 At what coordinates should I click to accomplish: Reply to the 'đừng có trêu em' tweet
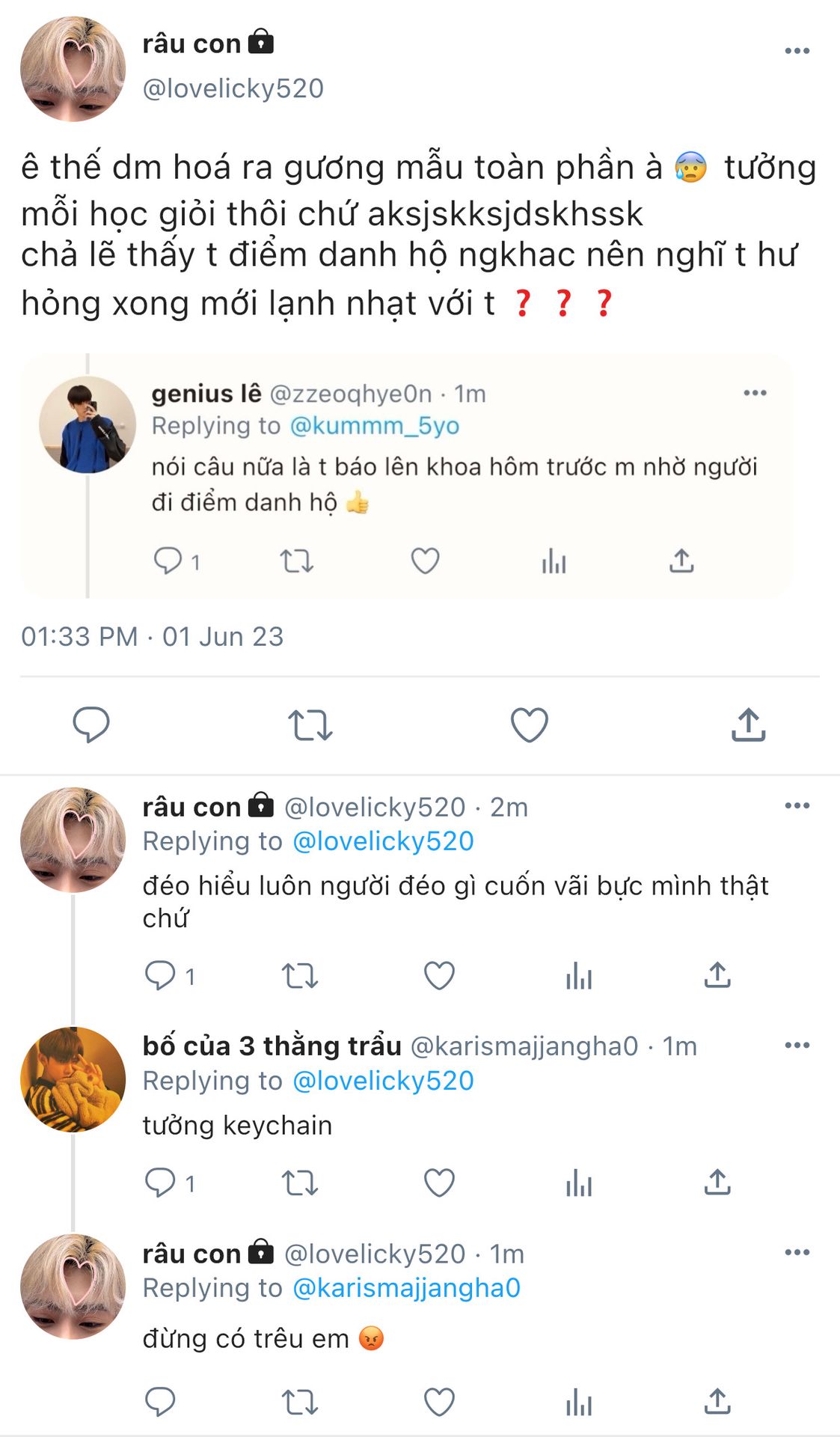tap(159, 1402)
